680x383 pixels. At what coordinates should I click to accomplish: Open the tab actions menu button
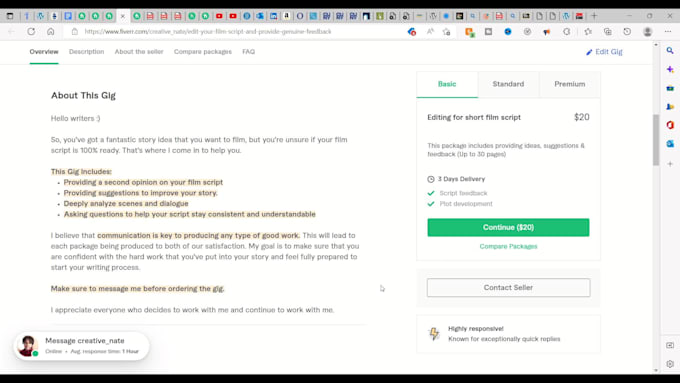[10, 16]
